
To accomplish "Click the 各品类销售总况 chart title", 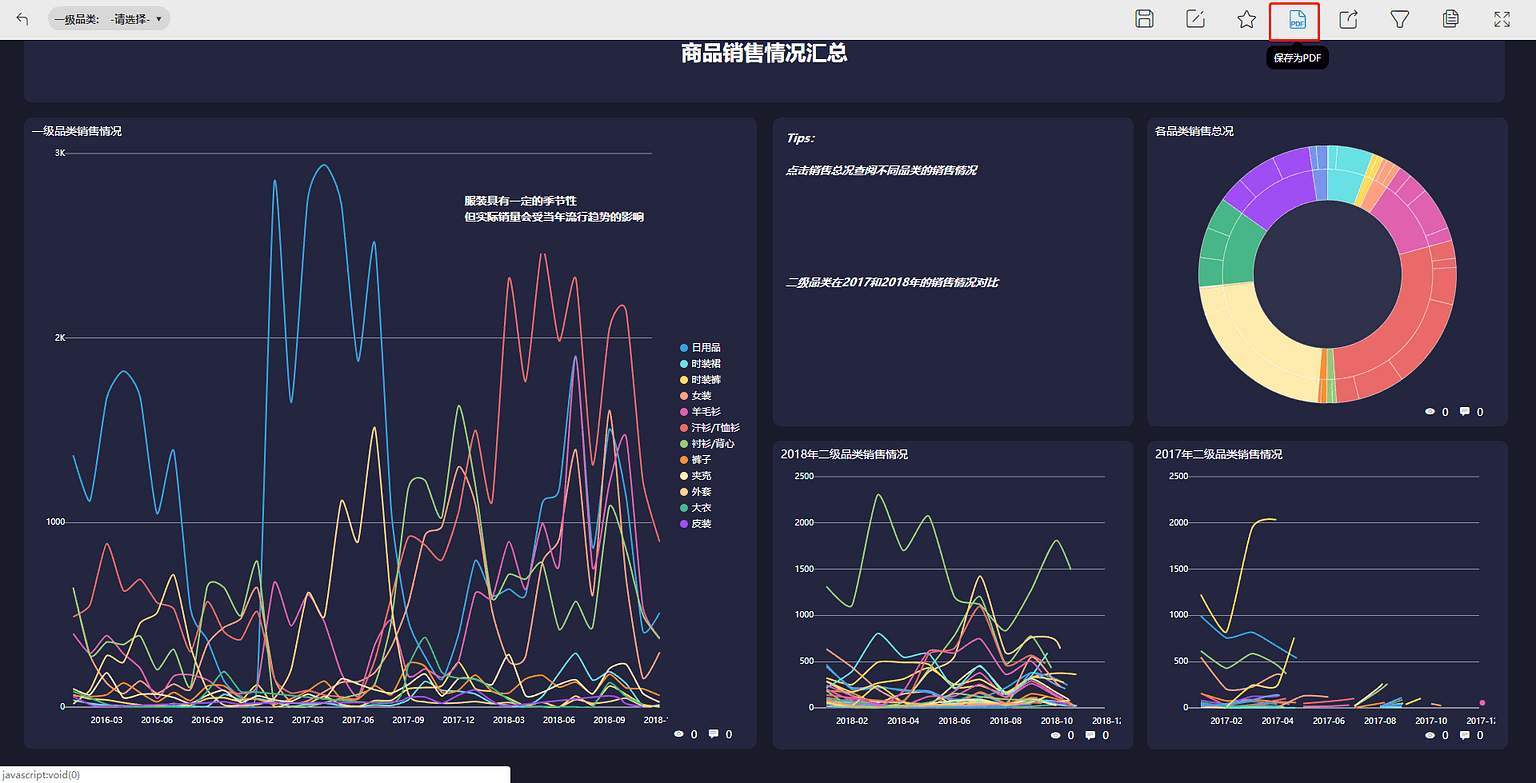I will (1194, 131).
